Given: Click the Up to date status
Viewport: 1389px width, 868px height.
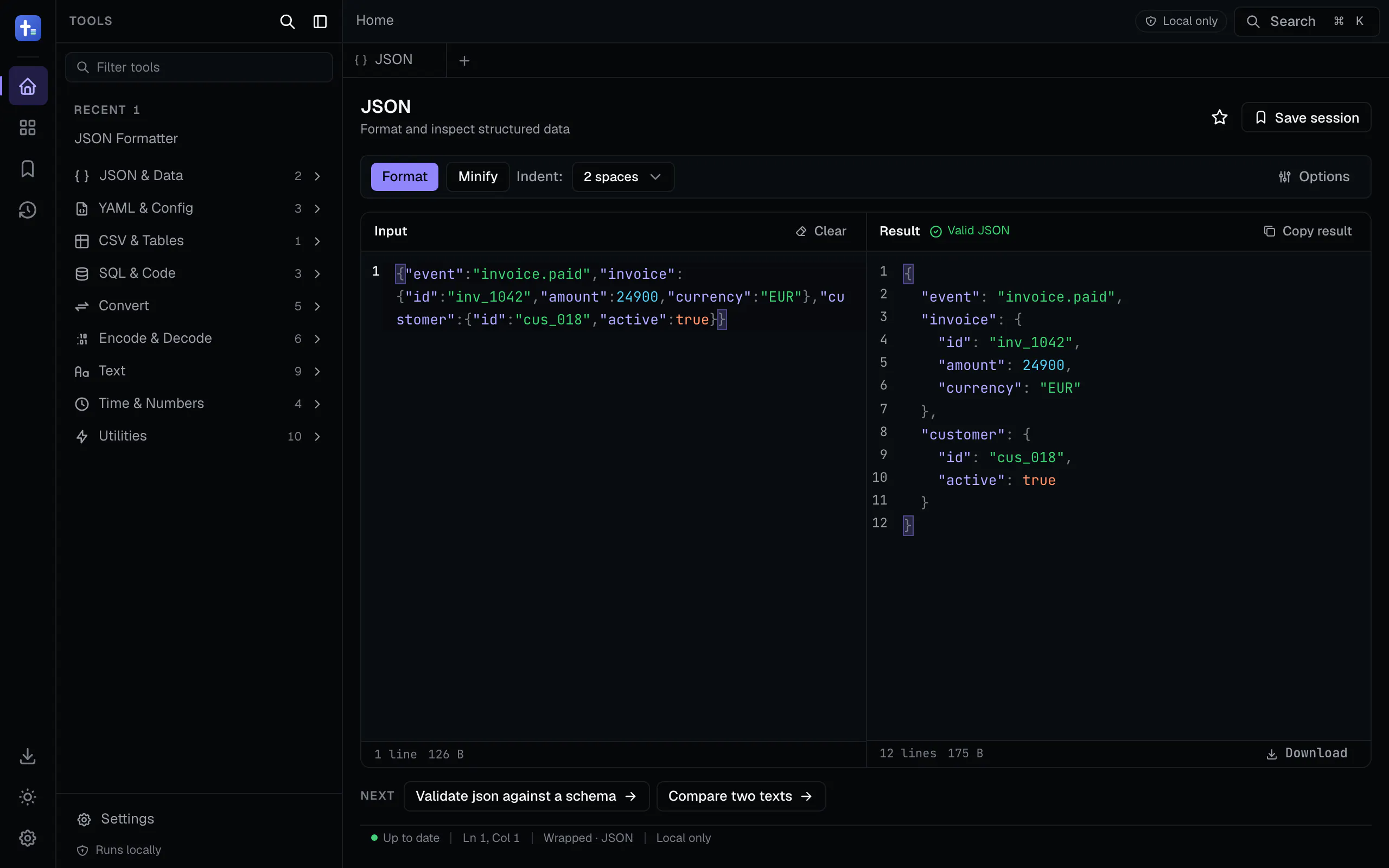Looking at the screenshot, I should (405, 838).
